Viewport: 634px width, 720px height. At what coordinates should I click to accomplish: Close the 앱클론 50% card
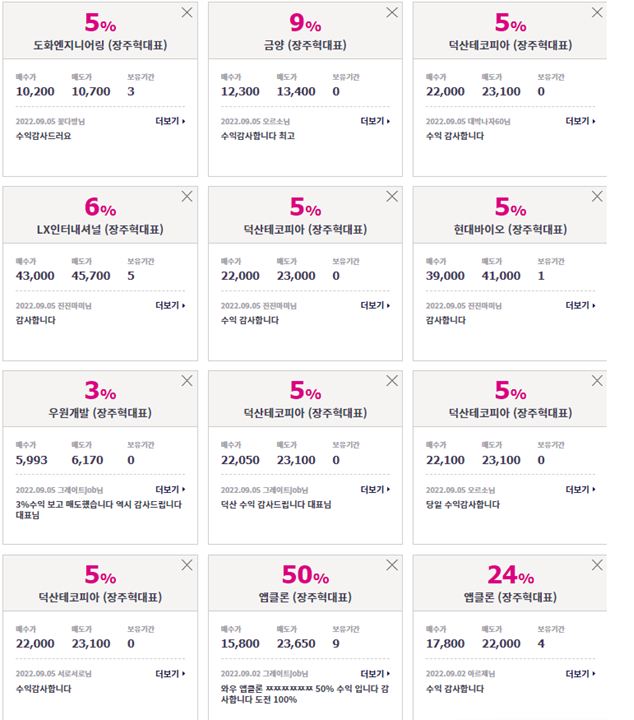pos(392,565)
